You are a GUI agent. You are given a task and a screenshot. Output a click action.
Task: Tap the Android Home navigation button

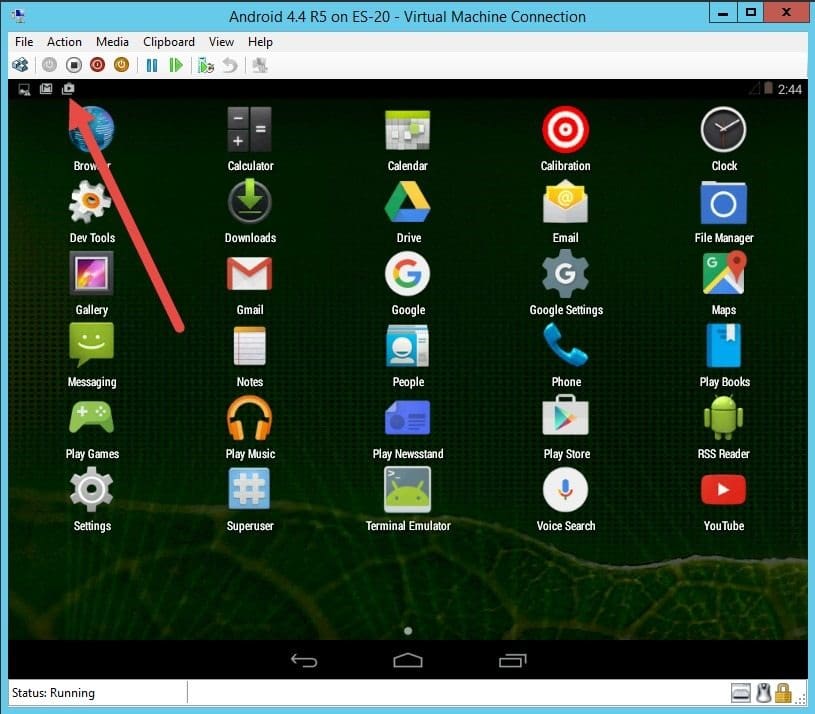tap(408, 660)
